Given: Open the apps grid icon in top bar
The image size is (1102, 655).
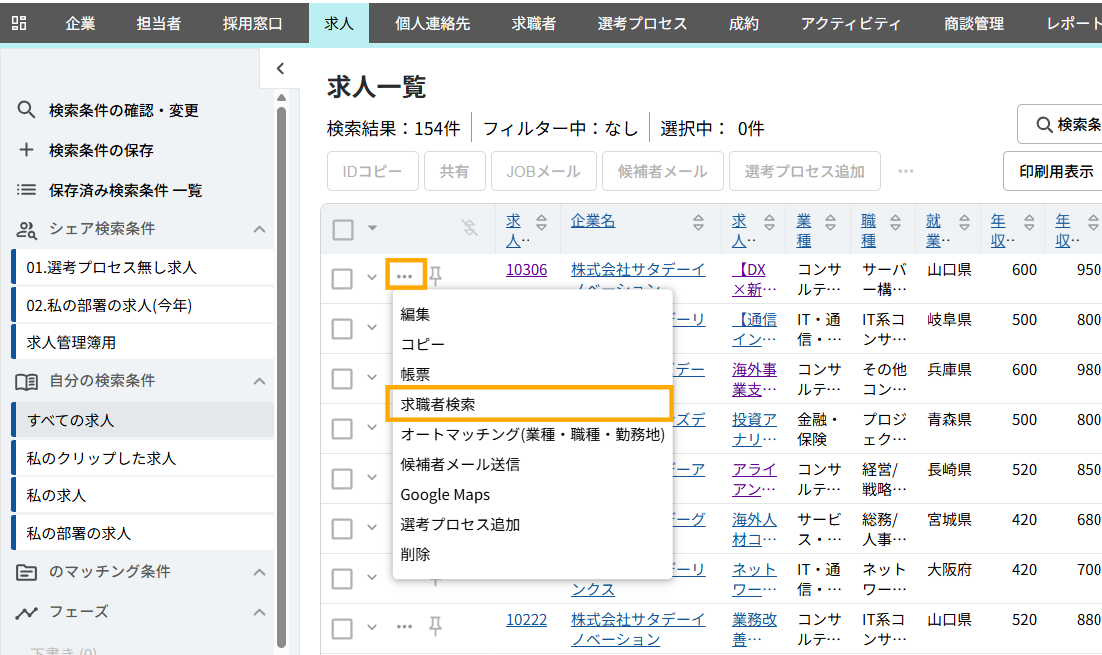Looking at the screenshot, I should 19,23.
